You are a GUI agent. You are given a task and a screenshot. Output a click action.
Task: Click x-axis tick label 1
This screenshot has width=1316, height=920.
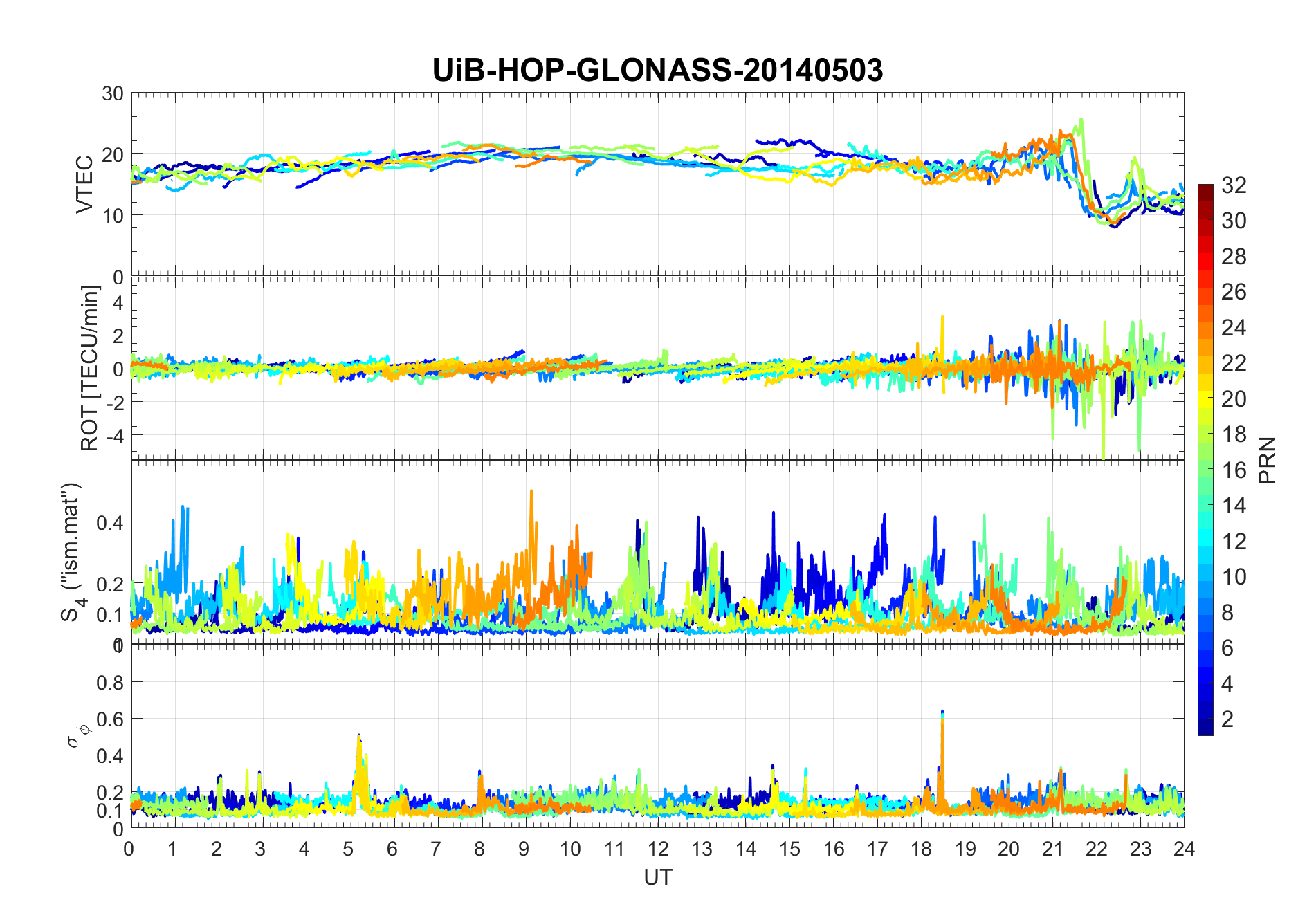[x=172, y=848]
